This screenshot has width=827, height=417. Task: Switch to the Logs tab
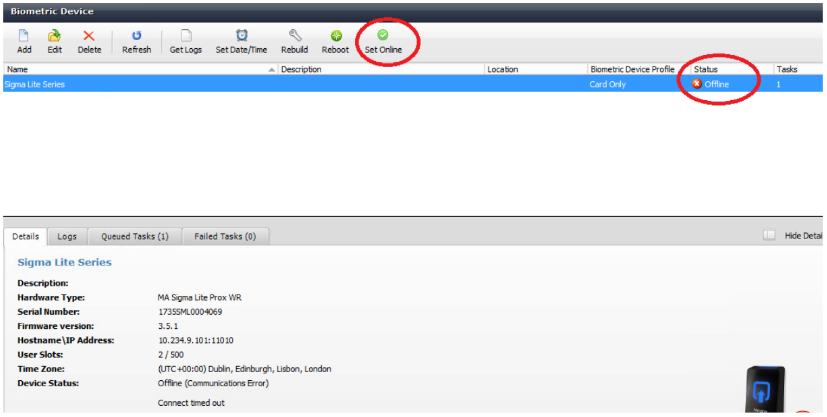tap(67, 236)
